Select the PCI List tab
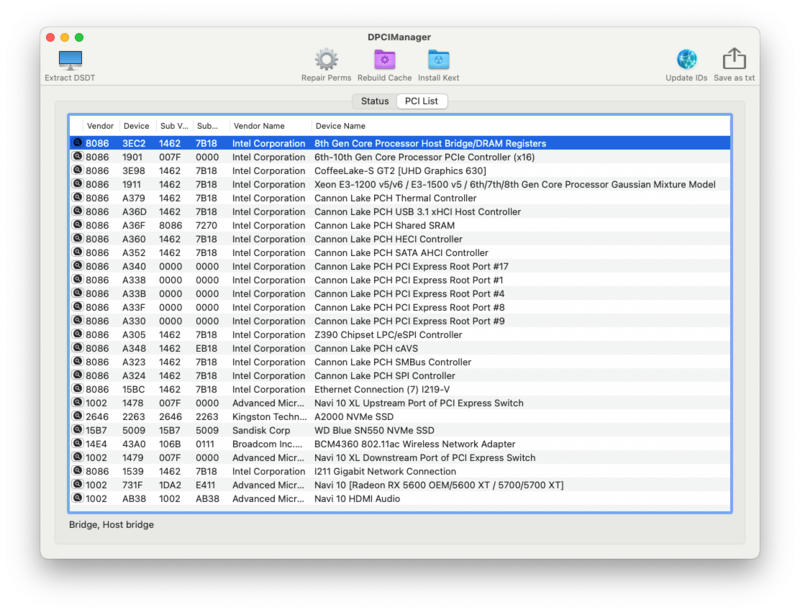This screenshot has height=612, width=800. point(421,101)
